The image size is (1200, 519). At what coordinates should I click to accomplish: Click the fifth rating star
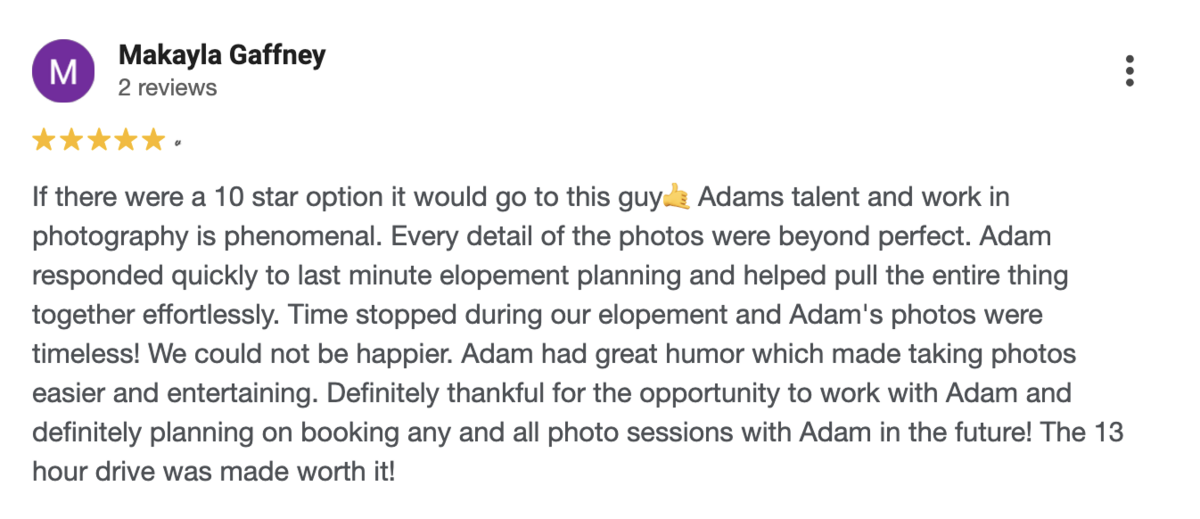click(152, 140)
